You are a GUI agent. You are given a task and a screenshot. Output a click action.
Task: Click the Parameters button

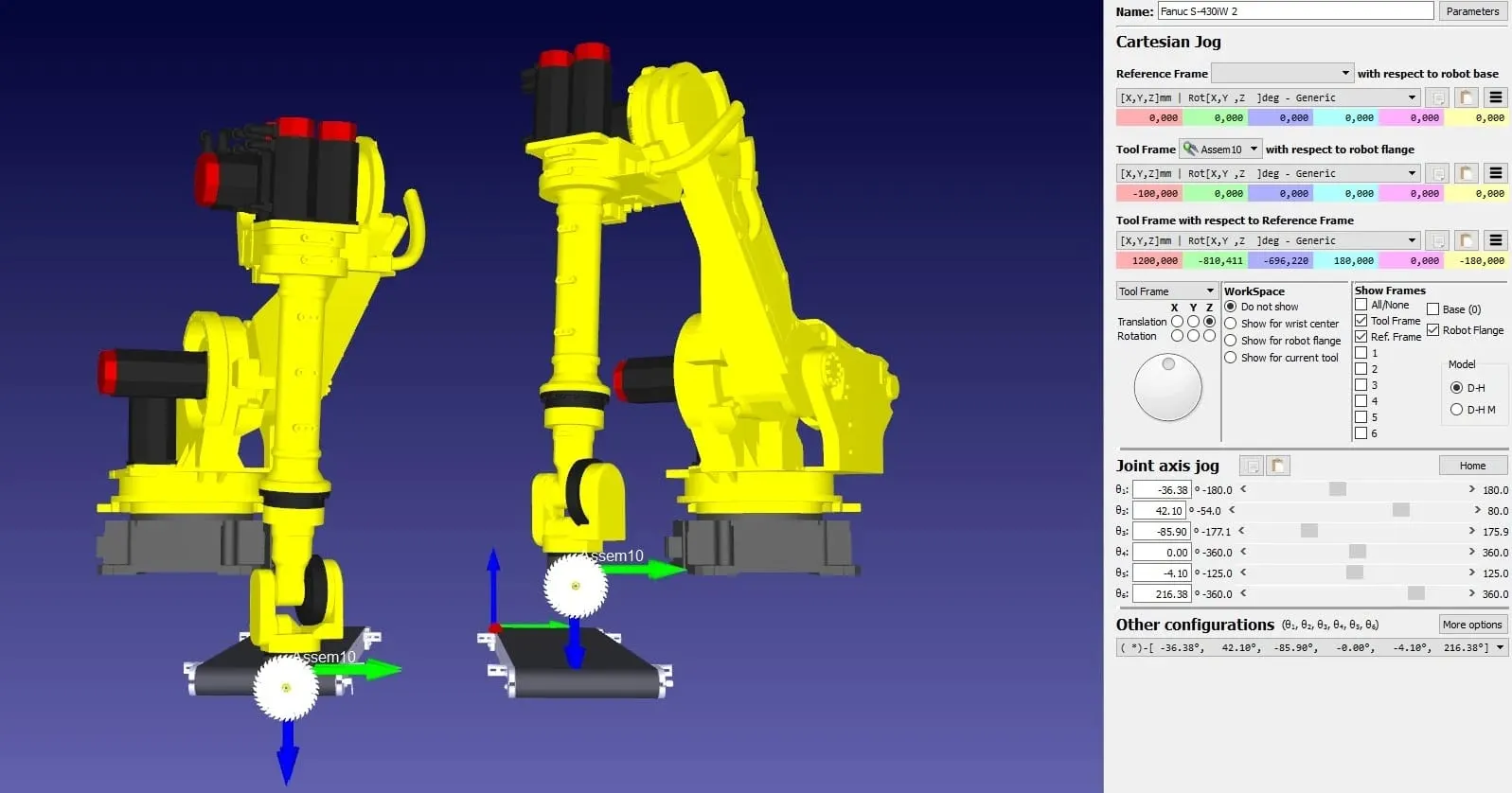pos(1472,11)
